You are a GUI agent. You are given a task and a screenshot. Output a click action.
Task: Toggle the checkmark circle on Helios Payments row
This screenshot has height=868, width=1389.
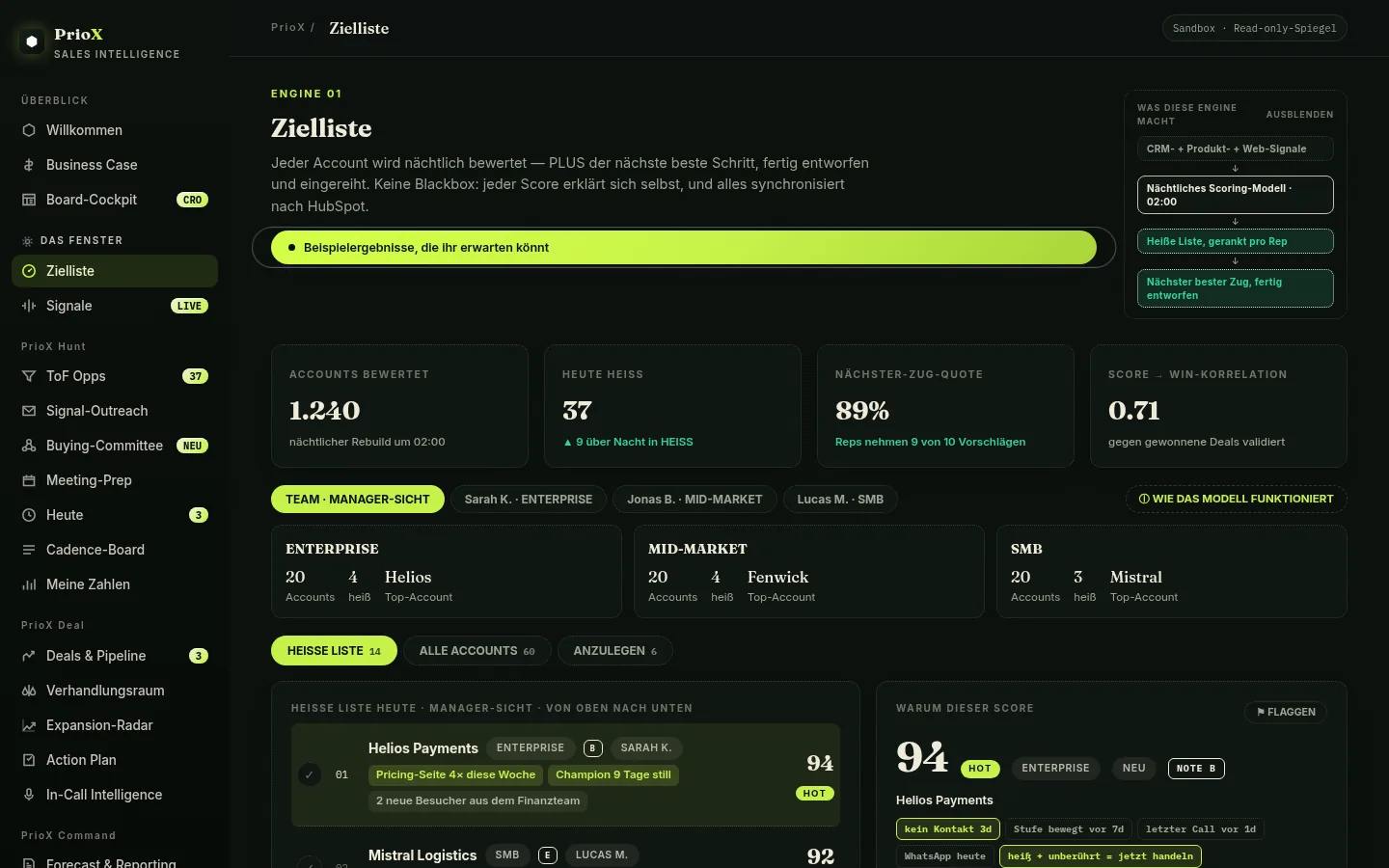[310, 774]
